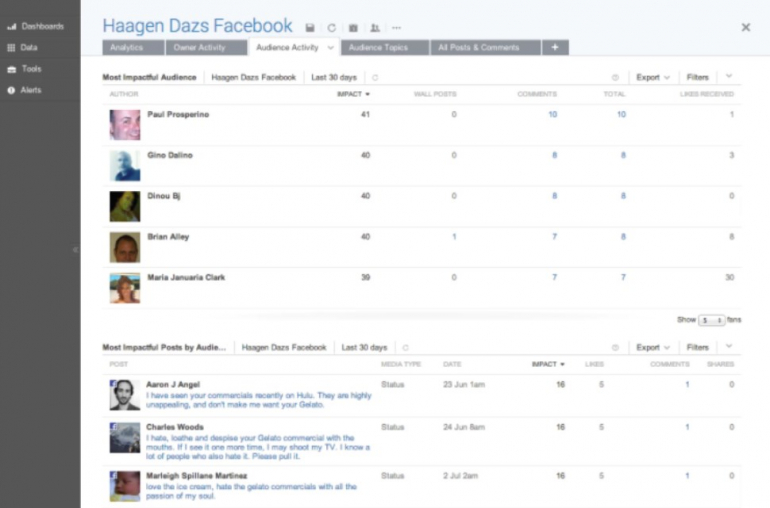Click the share users icon in header

(375, 28)
